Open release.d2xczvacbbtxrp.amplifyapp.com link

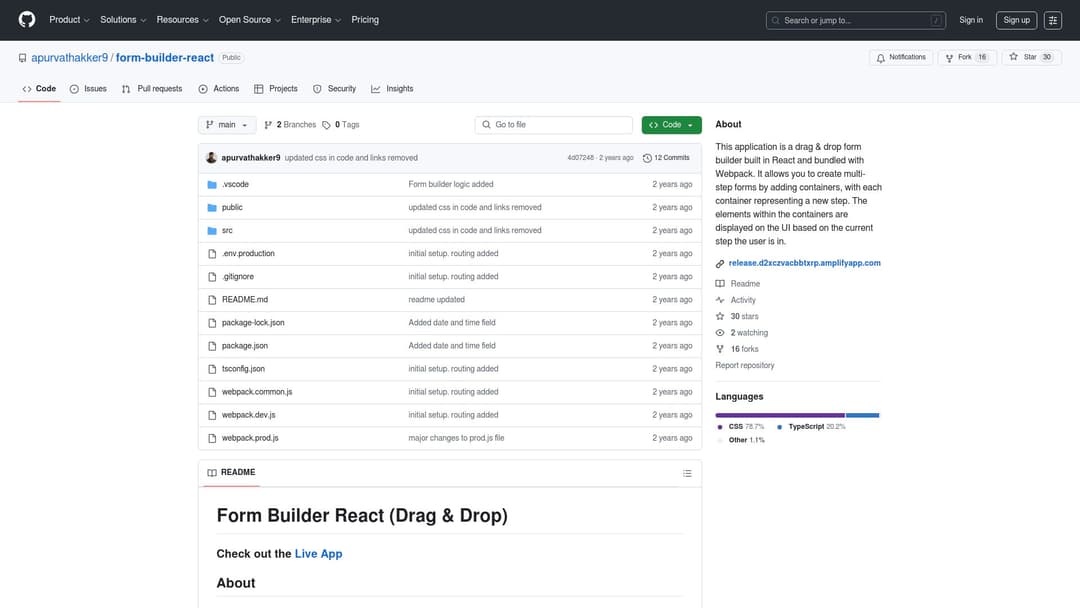click(x=804, y=263)
